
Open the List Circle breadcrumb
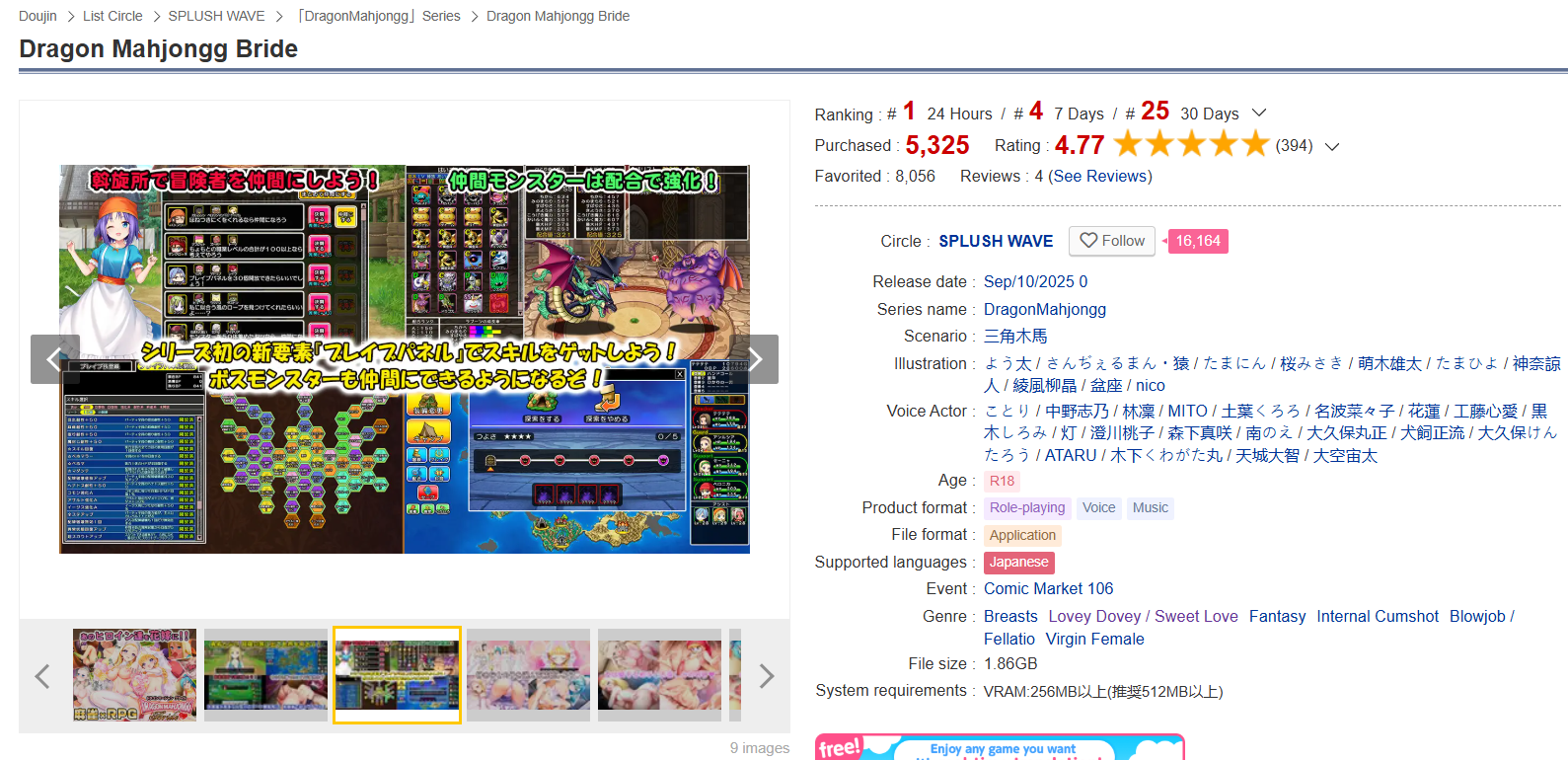pos(112,16)
